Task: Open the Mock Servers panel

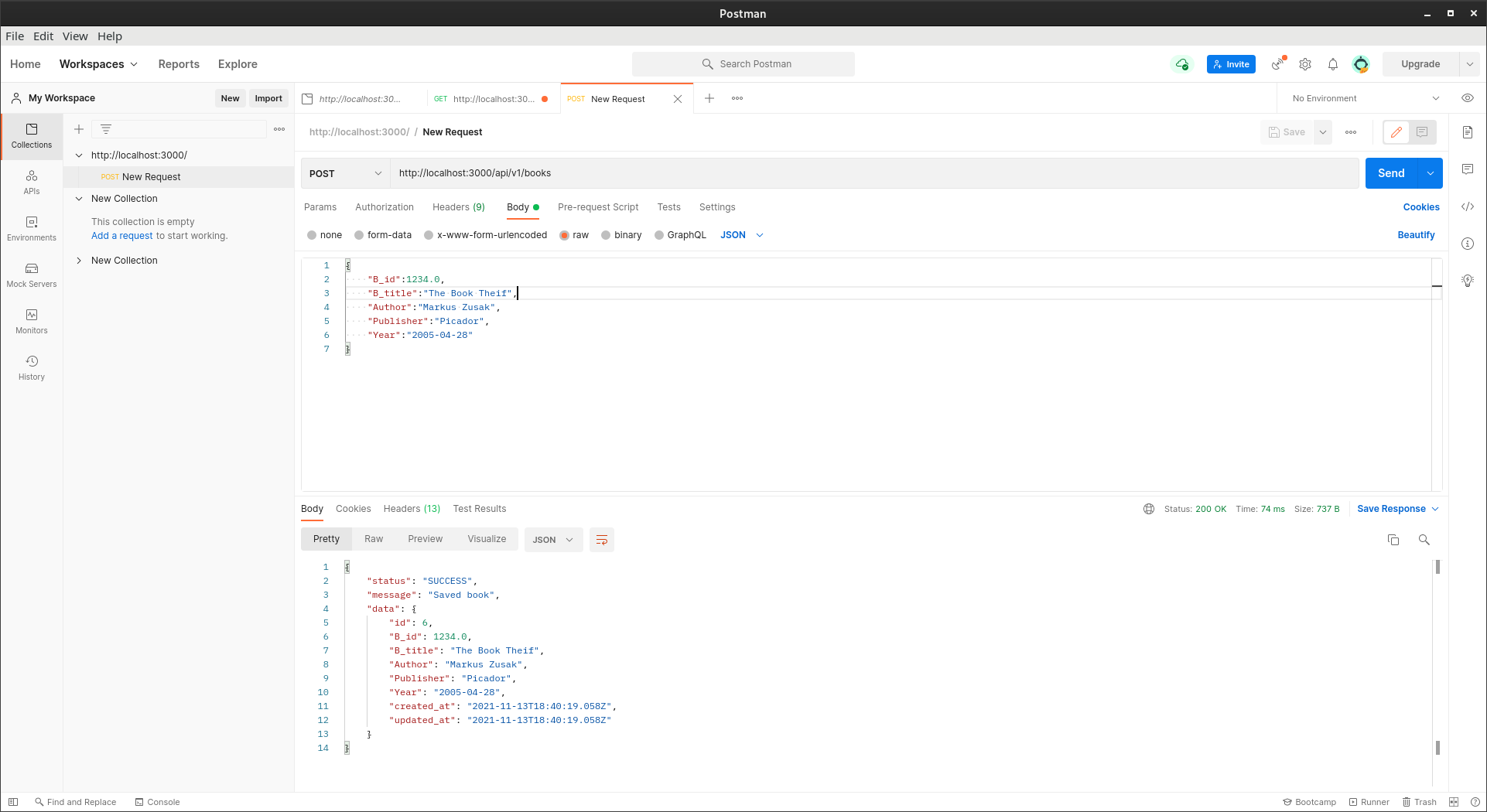Action: pyautogui.click(x=32, y=275)
